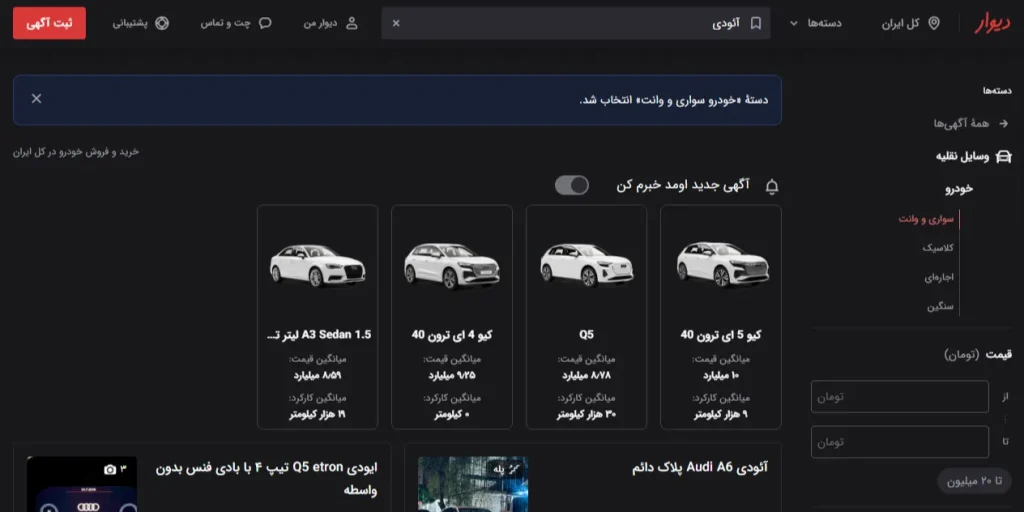Image resolution: width=1024 pixels, height=512 pixels.
Task: Click average price ۸/۵۹ میلیارد text
Action: pos(317,376)
